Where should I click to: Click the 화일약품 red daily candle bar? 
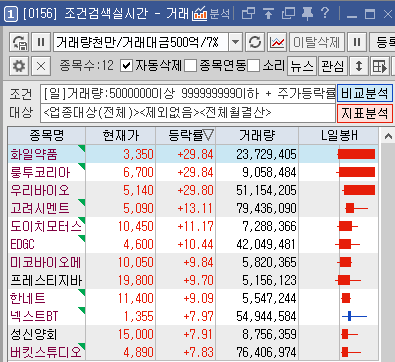[x=356, y=154]
